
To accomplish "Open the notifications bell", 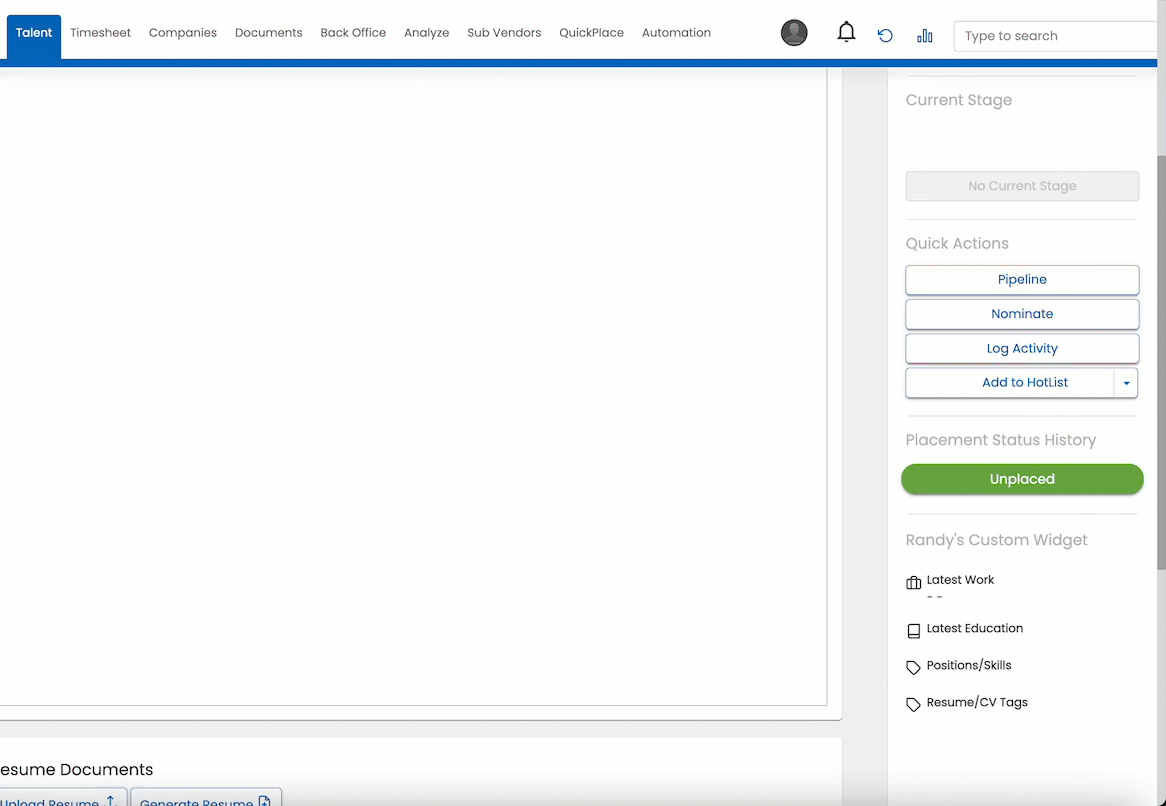I will pyautogui.click(x=846, y=32).
